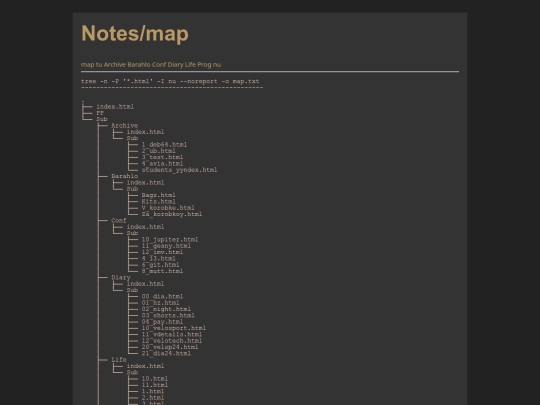540x405 pixels.
Task: Go to the Barahlo navigation link
Action: (x=139, y=65)
